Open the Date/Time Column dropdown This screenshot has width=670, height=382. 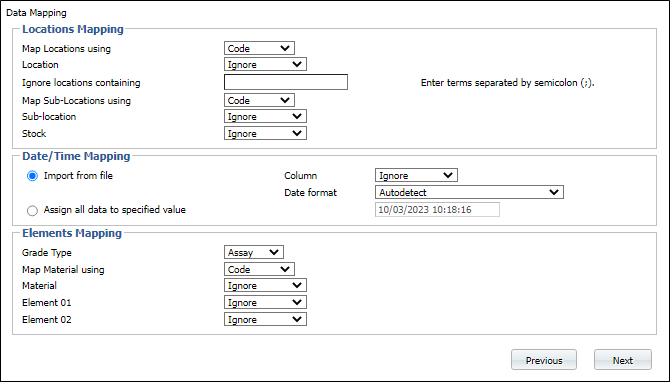[x=416, y=175]
